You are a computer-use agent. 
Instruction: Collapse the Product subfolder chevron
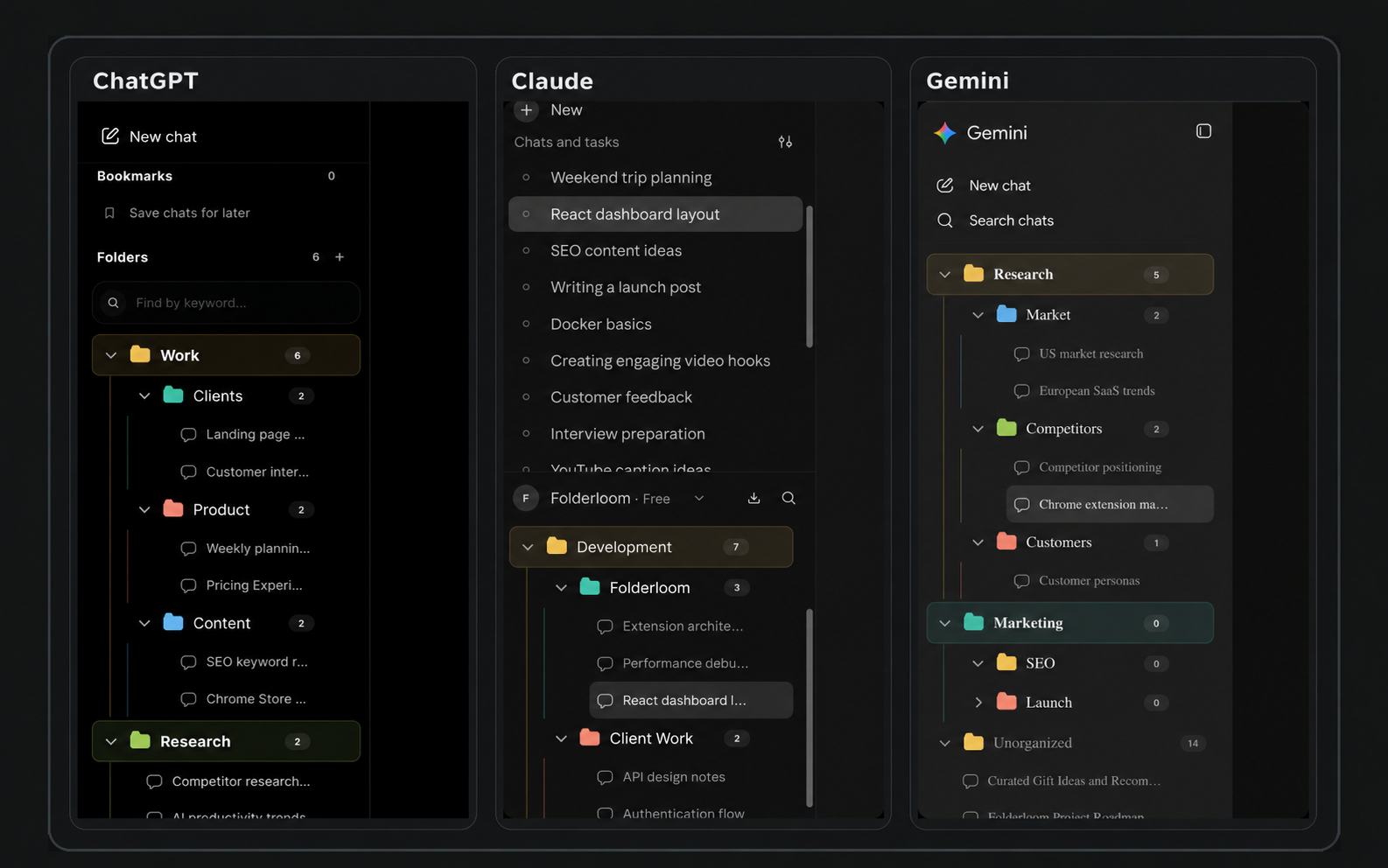pyautogui.click(x=144, y=509)
